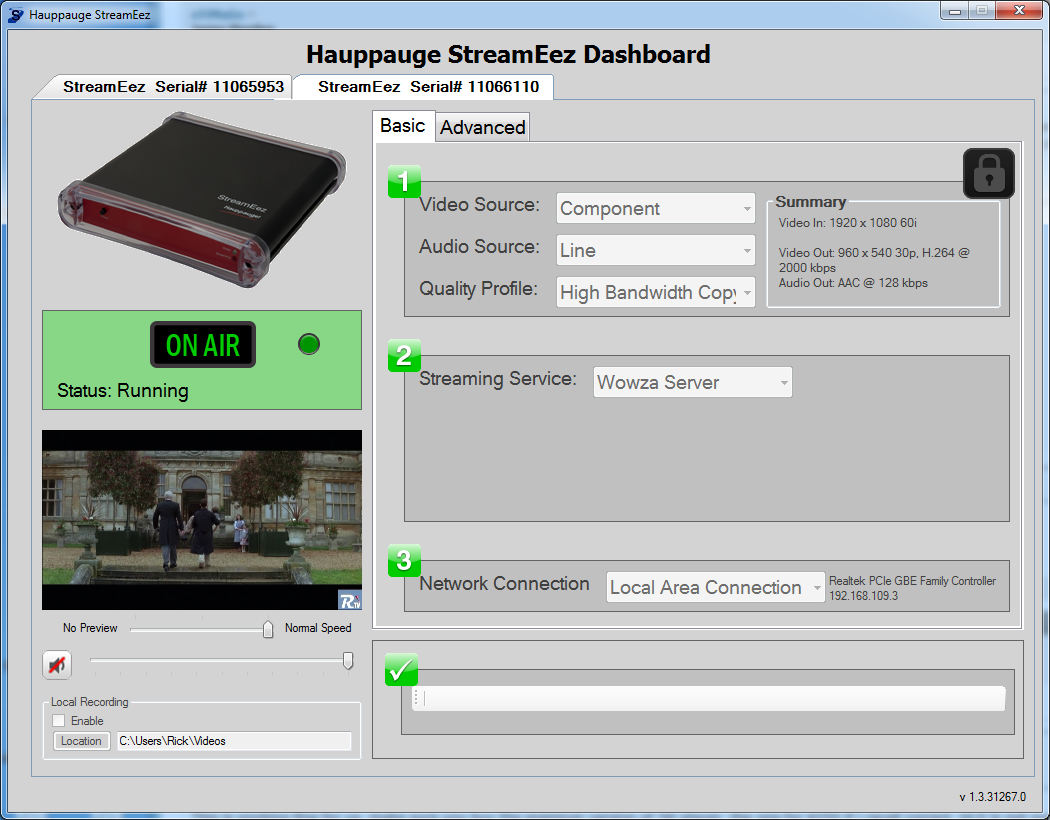Click the version number v 1.3.31267.0

pos(992,797)
